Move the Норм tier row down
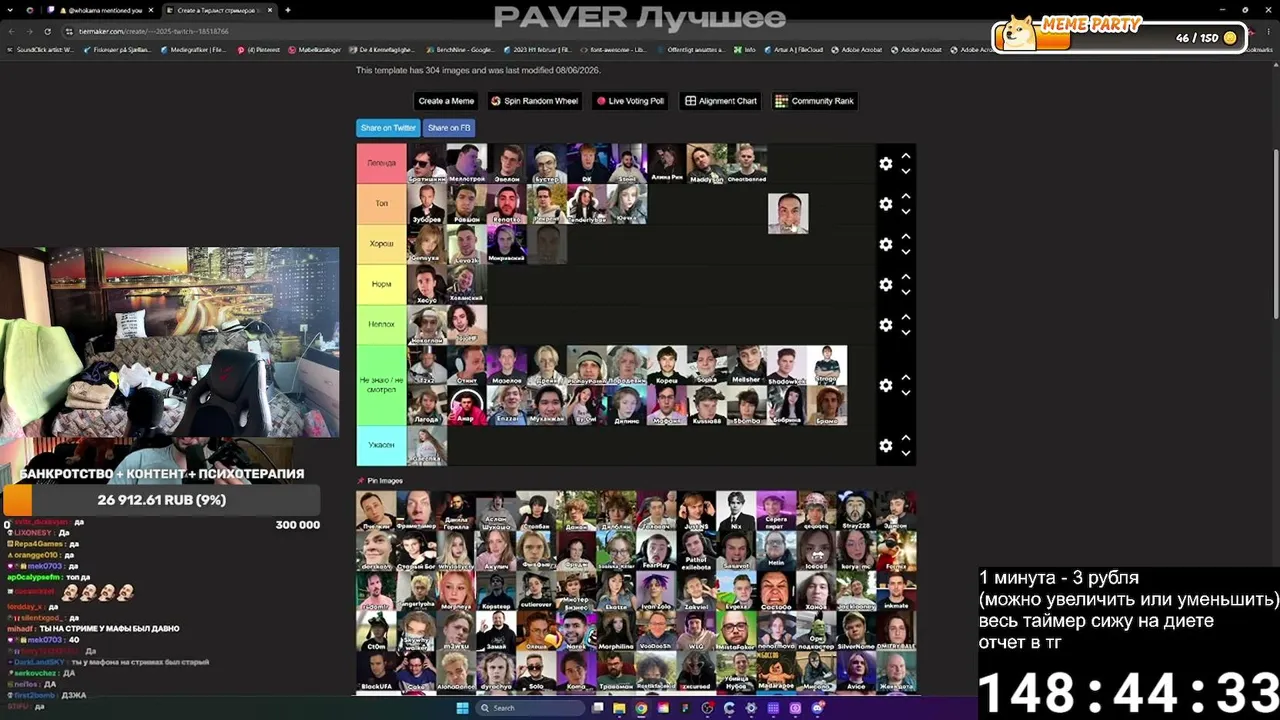Screen dimensions: 1280x720 point(906,292)
